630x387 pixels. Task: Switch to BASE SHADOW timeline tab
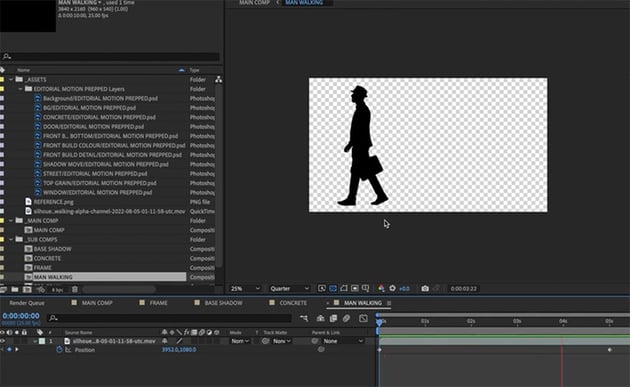[x=223, y=303]
